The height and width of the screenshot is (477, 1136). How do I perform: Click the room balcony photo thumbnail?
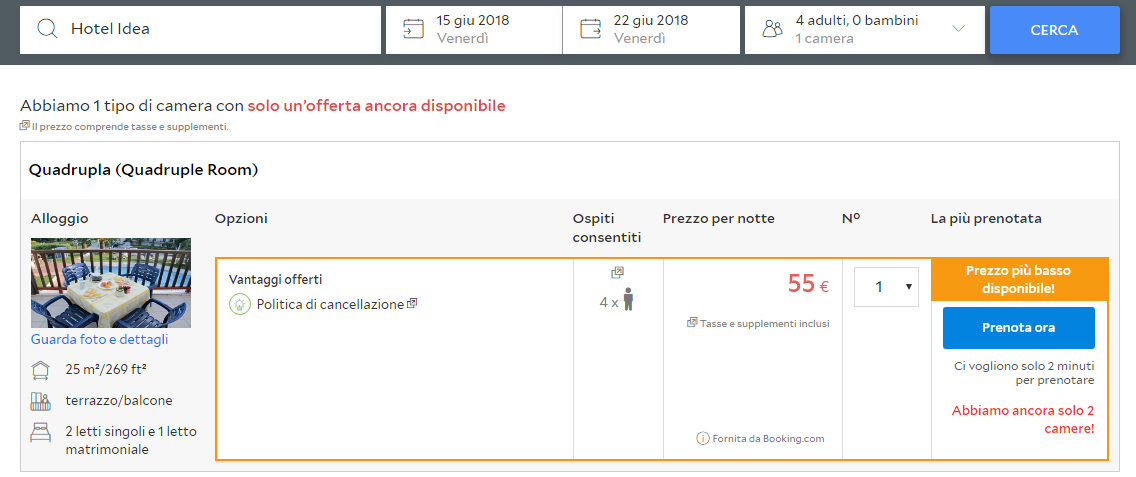click(111, 283)
